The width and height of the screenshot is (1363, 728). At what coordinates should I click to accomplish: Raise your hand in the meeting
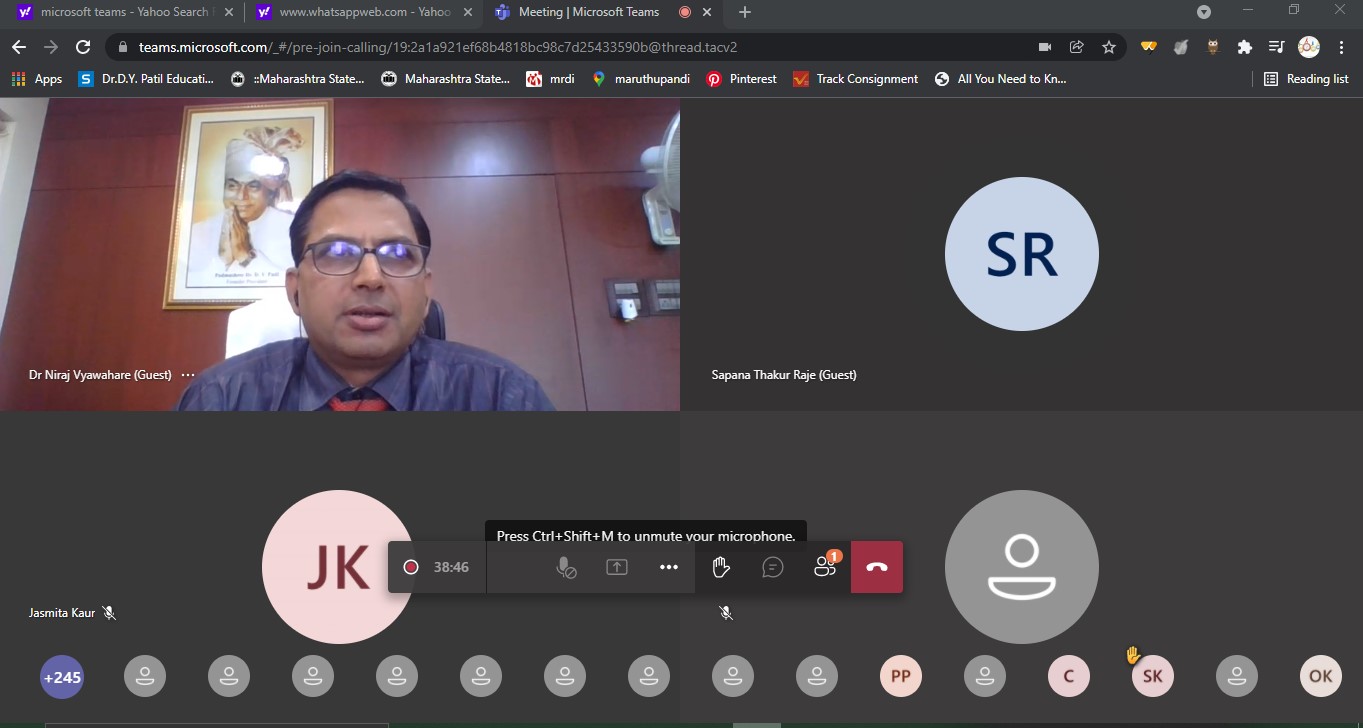[721, 567]
